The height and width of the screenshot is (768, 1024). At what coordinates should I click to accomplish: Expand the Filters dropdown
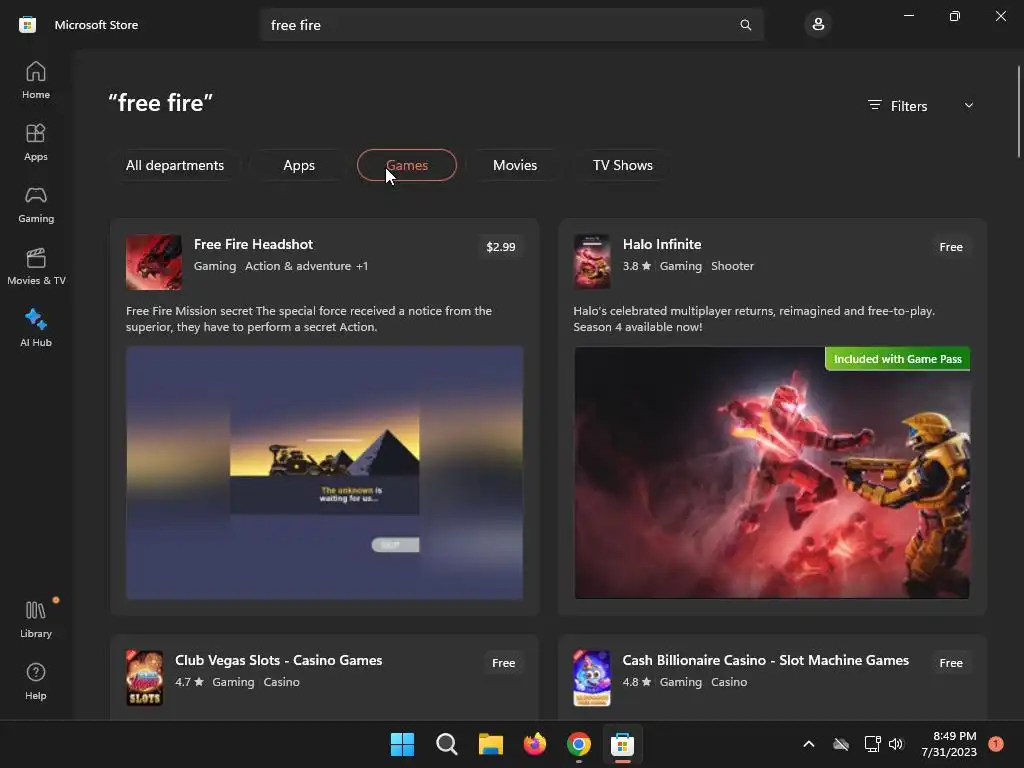point(921,106)
